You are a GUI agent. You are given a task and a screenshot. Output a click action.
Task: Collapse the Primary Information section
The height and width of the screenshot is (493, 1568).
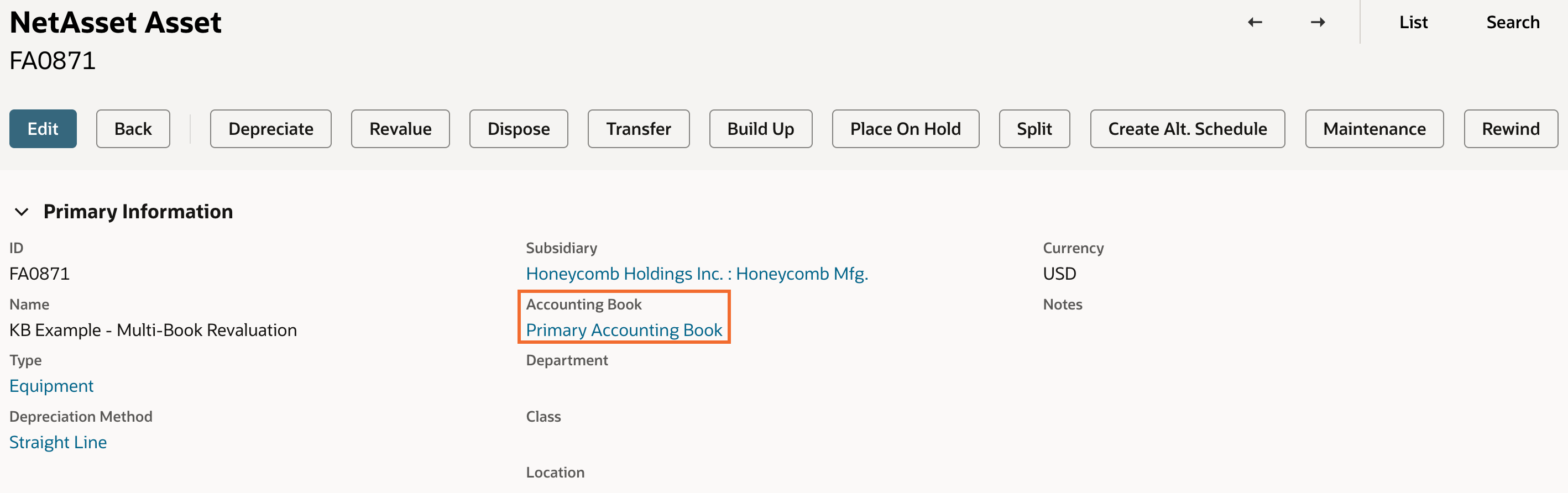click(x=22, y=212)
